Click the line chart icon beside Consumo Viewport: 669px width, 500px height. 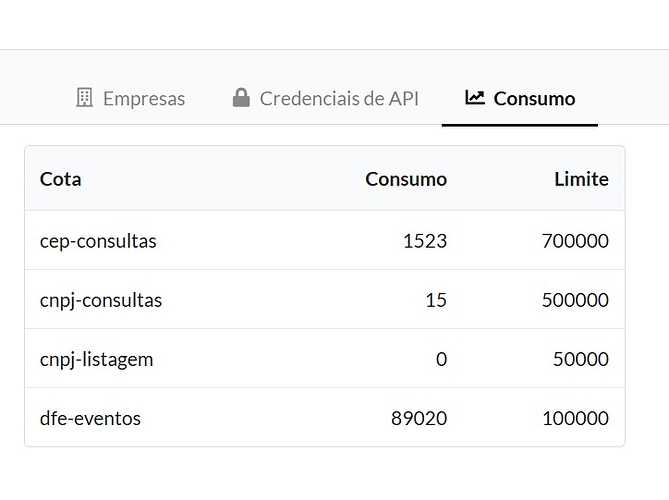[x=475, y=98]
